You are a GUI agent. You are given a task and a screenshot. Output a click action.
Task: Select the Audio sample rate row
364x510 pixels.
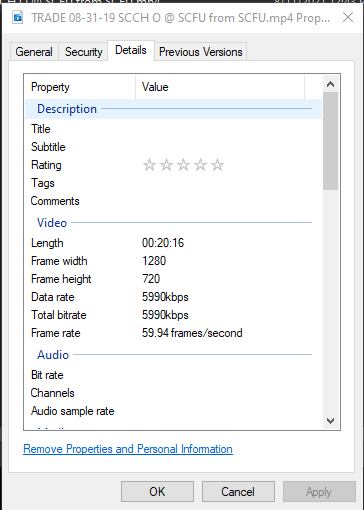(x=173, y=411)
